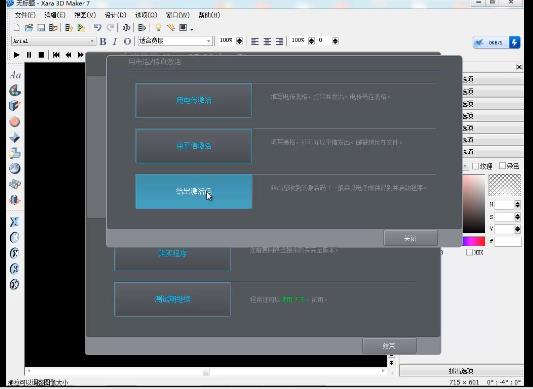Open the window (W) menu
Screen dimensions: 533x389
(178, 15)
